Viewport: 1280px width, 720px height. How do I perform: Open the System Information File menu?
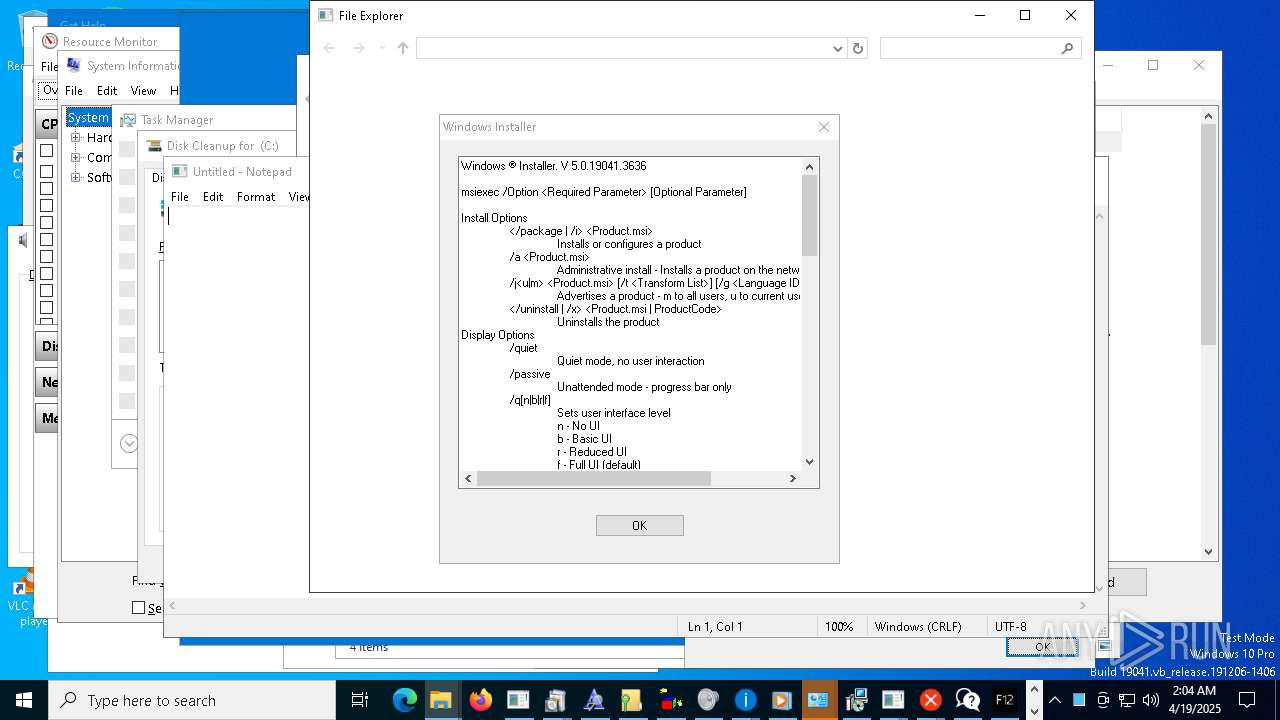(74, 90)
